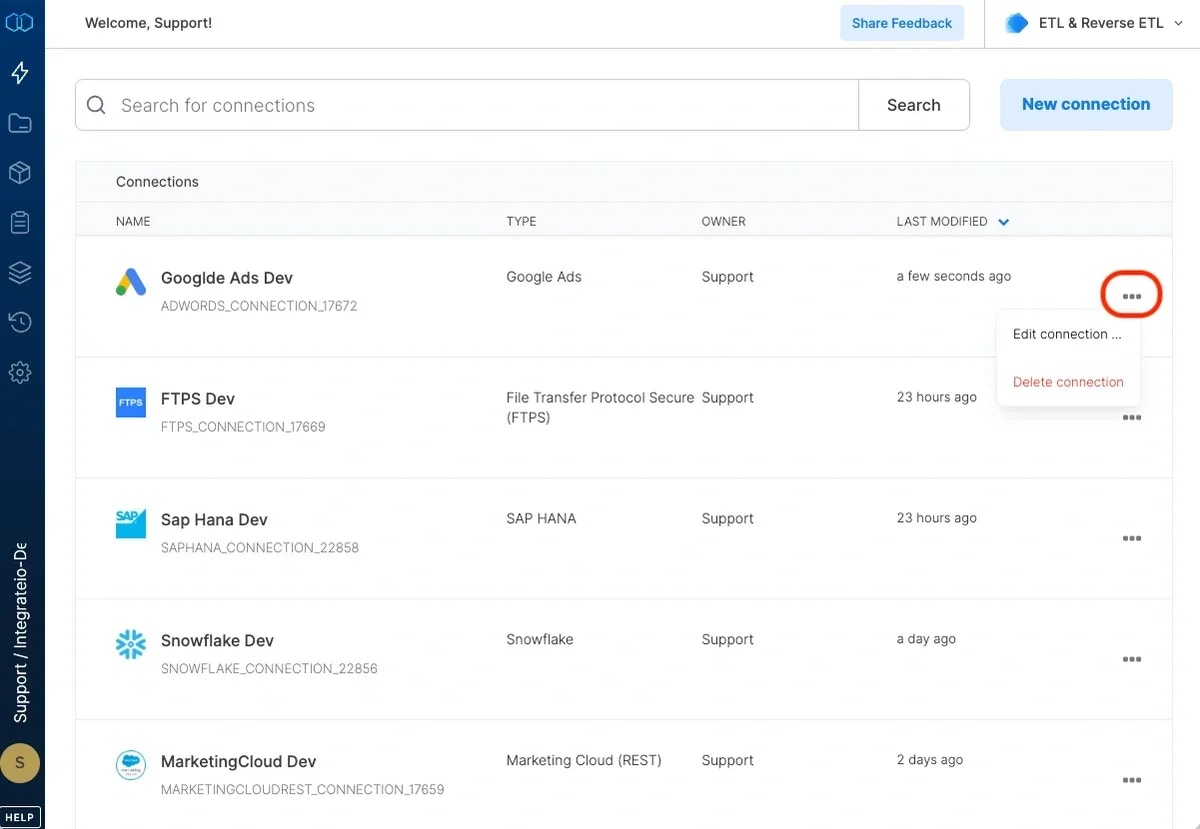Viewport: 1200px width, 829px height.
Task: Select the layers stack icon in sidebar
Action: click(x=21, y=272)
